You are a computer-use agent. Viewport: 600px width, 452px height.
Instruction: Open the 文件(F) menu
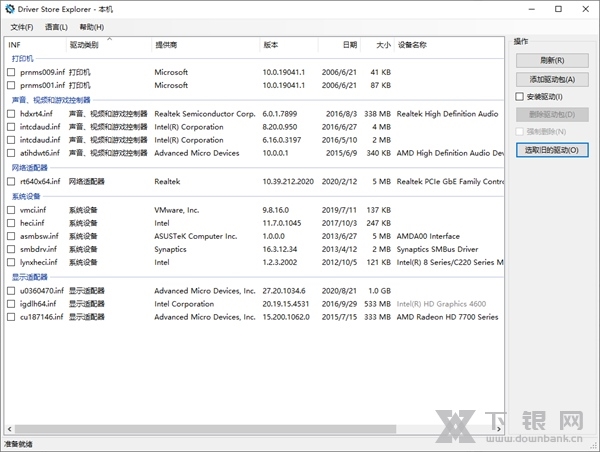21,27
